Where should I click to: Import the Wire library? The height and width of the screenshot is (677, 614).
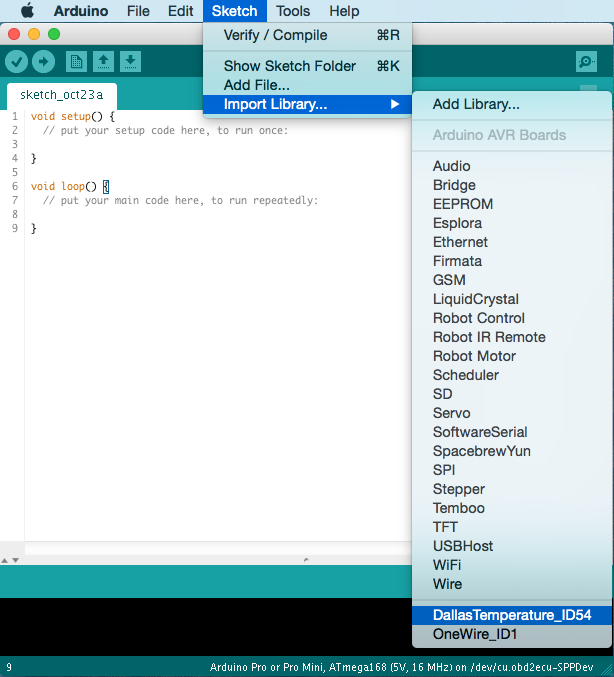point(512,584)
